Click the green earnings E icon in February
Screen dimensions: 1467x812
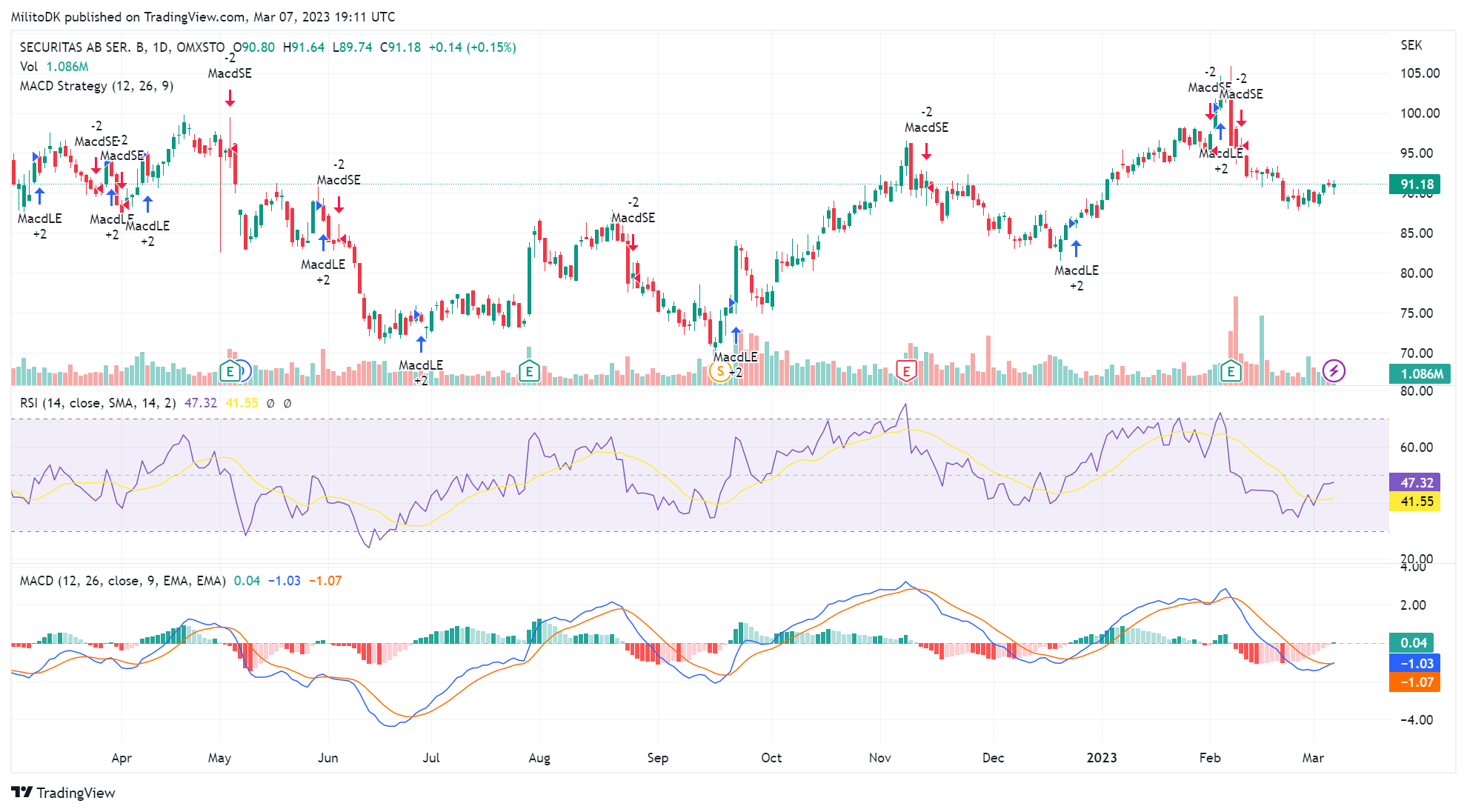click(1231, 371)
